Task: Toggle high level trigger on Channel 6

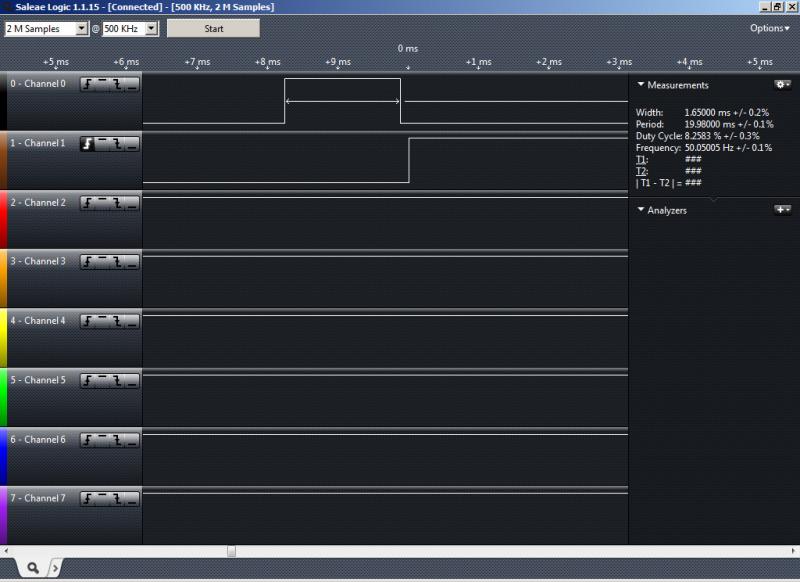Action: (x=103, y=439)
